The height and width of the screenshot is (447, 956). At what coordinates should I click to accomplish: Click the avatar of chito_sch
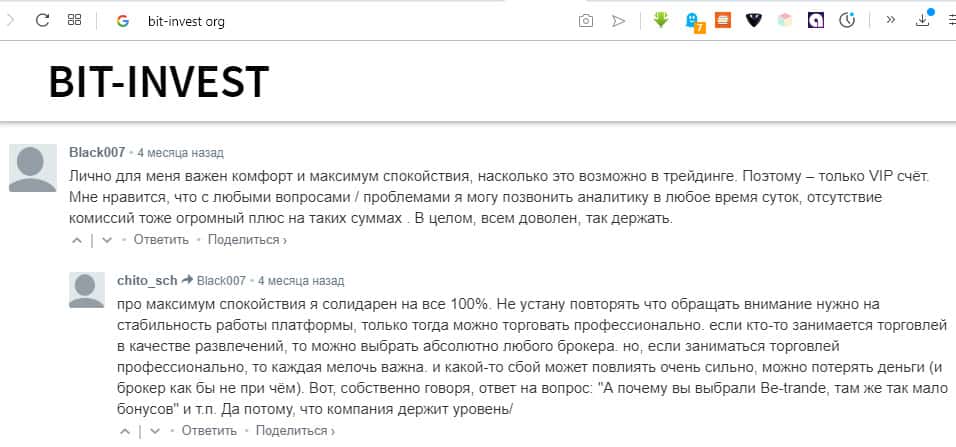tap(87, 290)
